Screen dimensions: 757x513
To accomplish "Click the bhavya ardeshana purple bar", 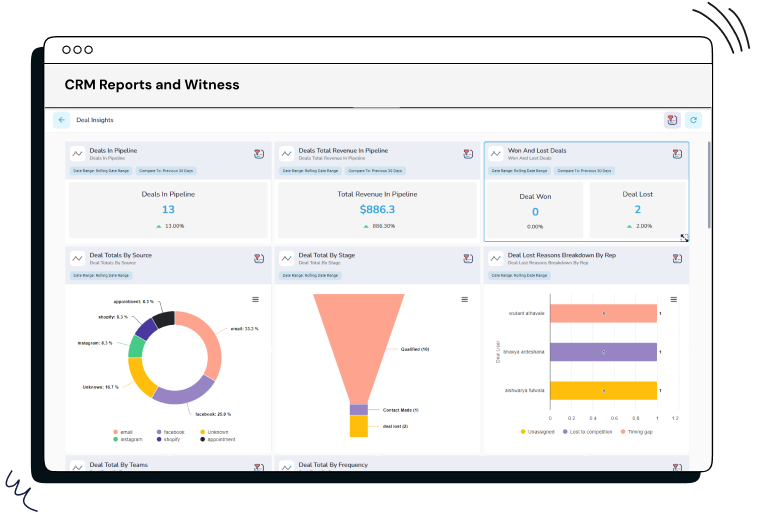I will (x=603, y=352).
